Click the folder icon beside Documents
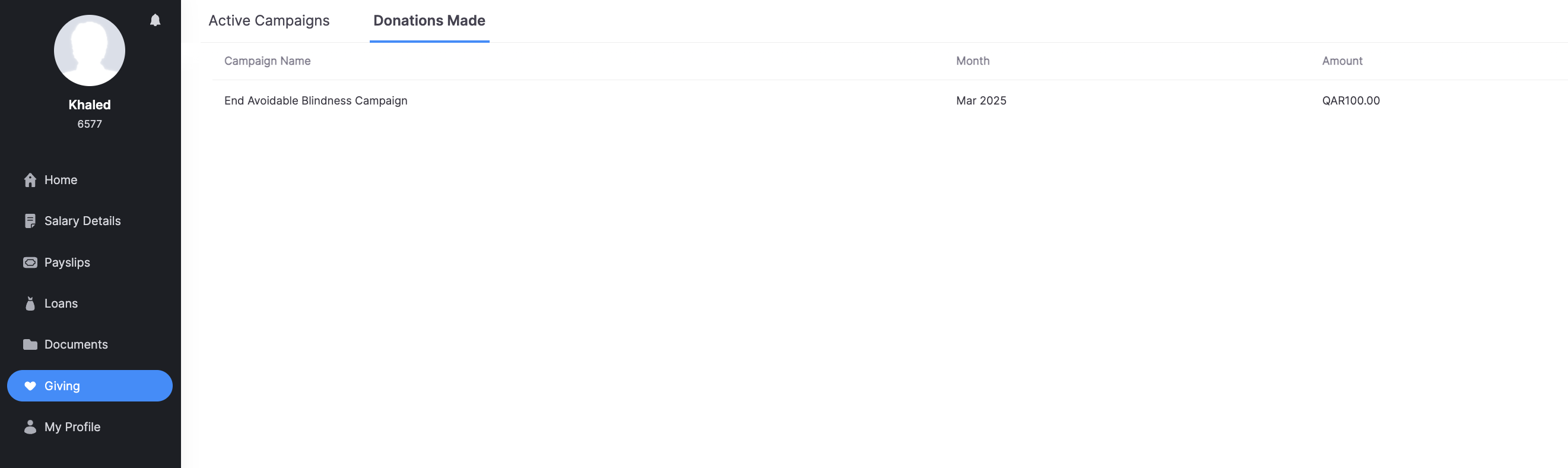This screenshot has height=468, width=1568. click(30, 345)
